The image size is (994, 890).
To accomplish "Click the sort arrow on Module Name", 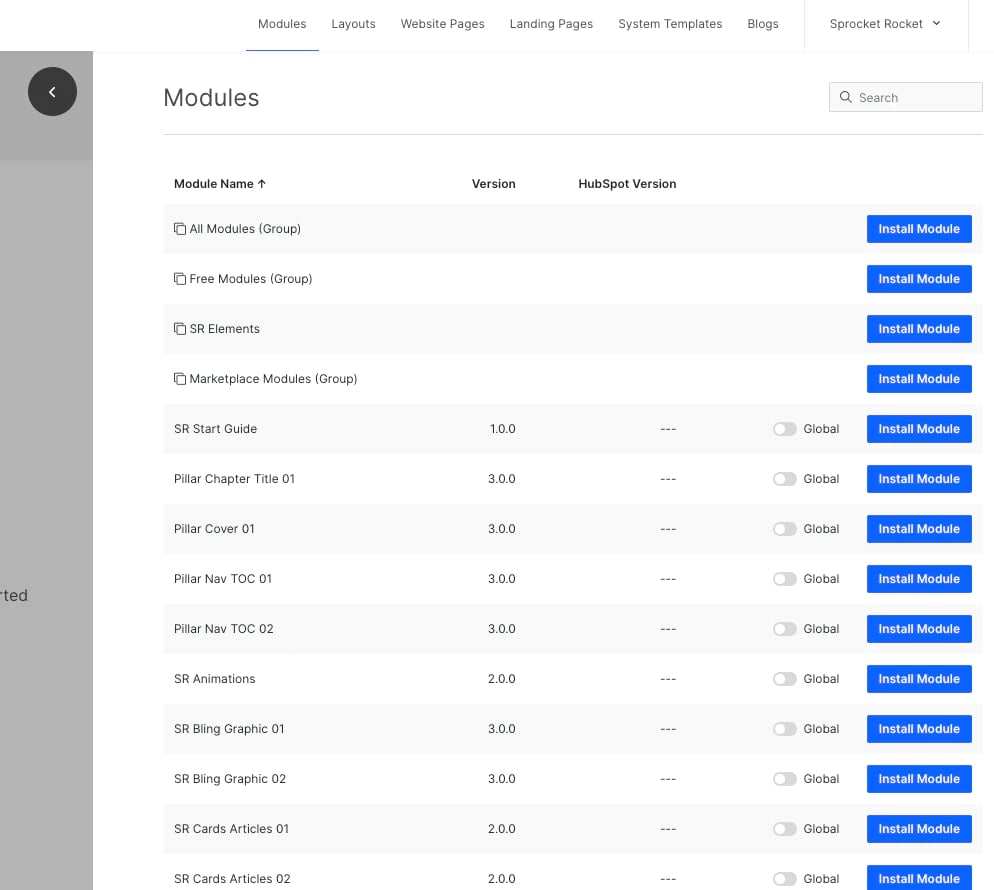I will (x=262, y=183).
